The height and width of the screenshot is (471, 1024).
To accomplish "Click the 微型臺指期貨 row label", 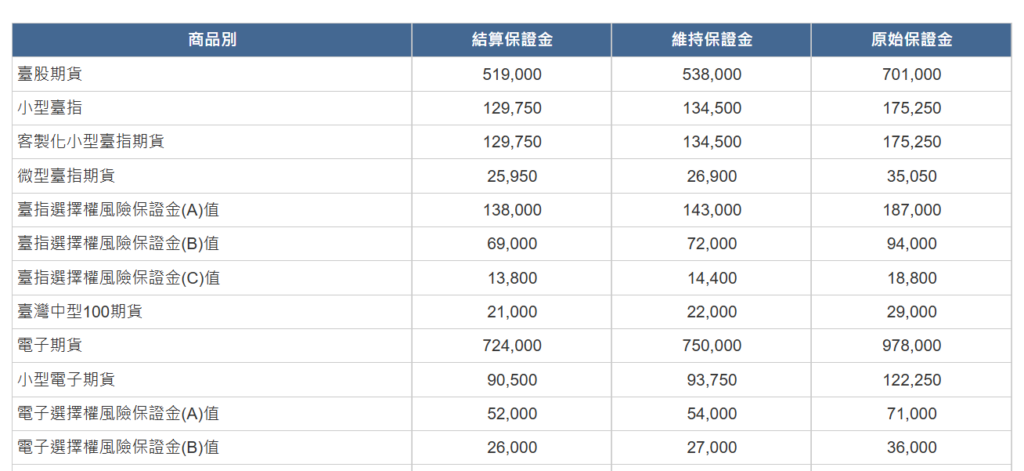I will pos(66,176).
